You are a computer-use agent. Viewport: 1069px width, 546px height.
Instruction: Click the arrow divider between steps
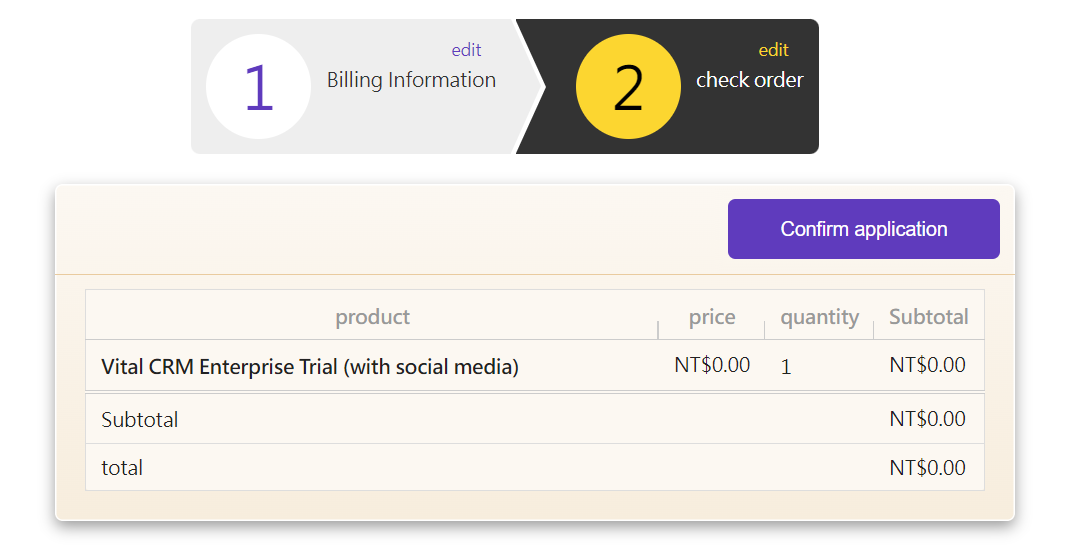coord(531,87)
